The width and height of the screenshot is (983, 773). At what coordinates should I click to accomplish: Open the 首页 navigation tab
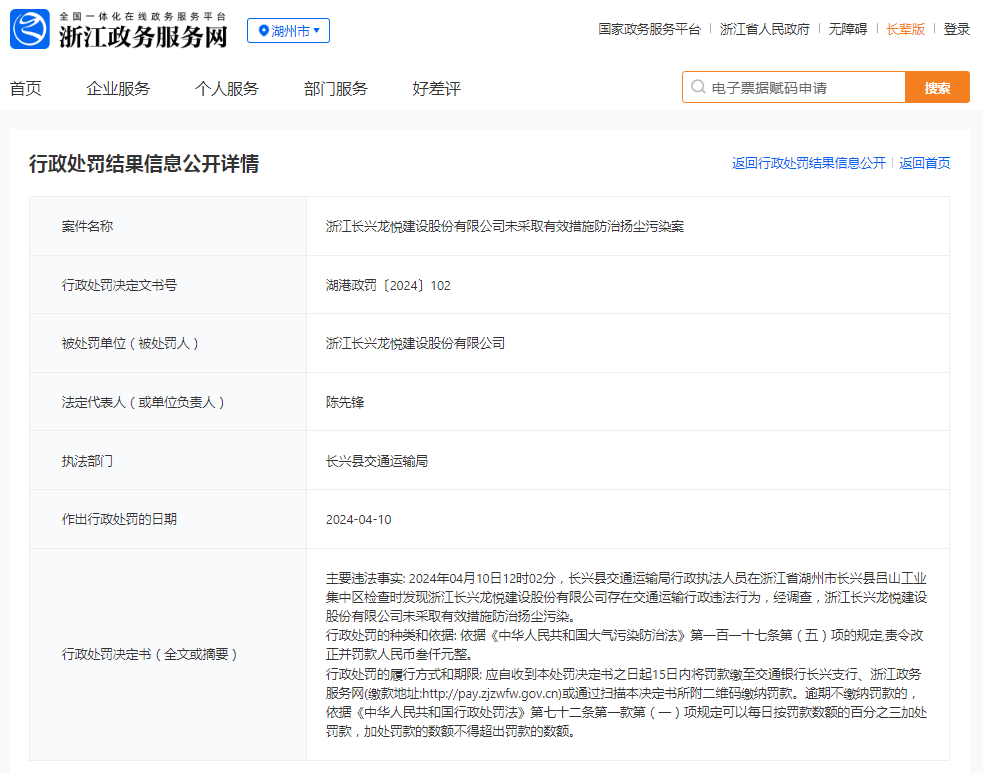(26, 88)
